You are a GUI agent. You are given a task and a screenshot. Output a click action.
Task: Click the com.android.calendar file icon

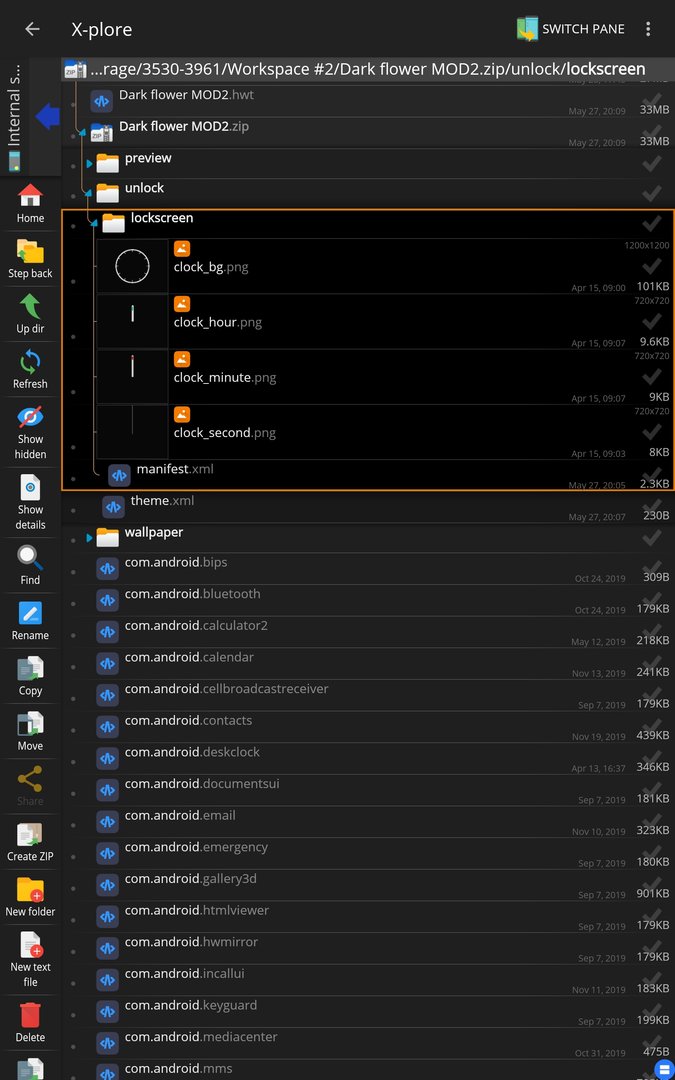pos(107,664)
